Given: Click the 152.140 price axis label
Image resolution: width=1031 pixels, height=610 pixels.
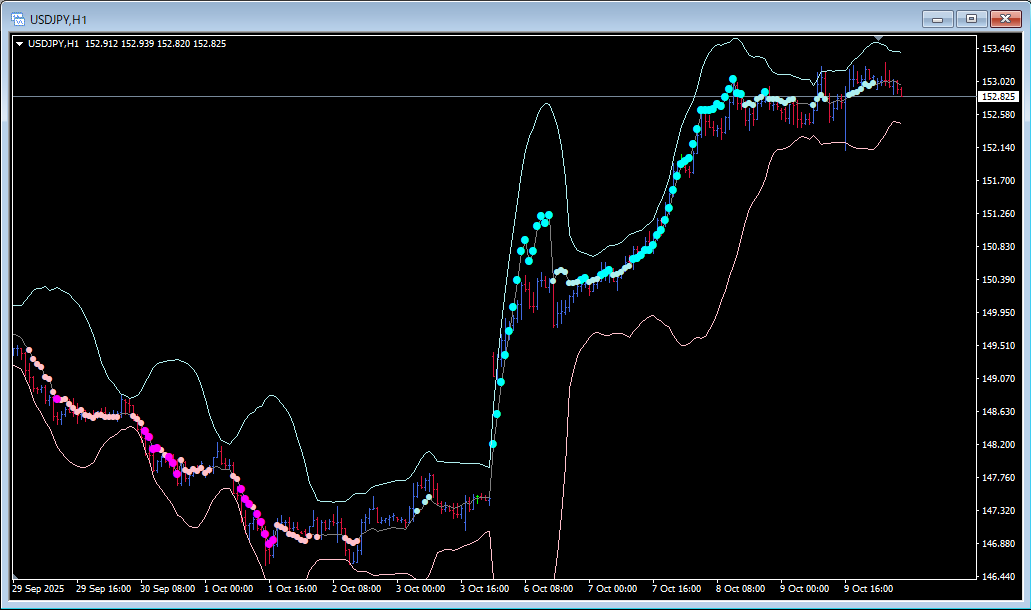Looking at the screenshot, I should (x=998, y=148).
